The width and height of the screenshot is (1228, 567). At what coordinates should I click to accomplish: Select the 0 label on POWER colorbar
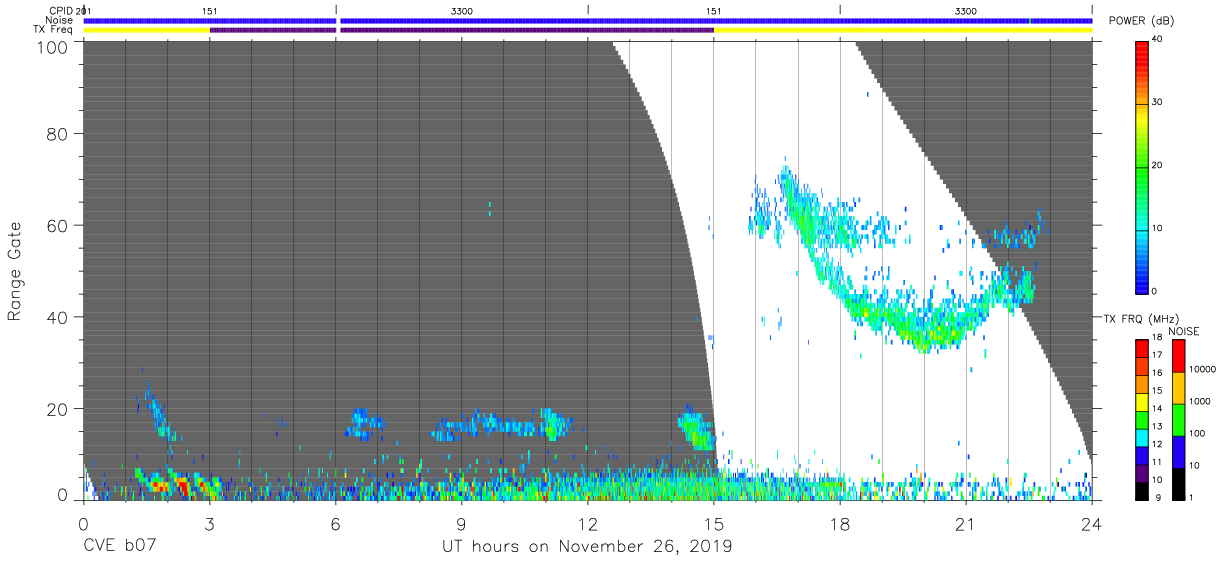(1156, 291)
